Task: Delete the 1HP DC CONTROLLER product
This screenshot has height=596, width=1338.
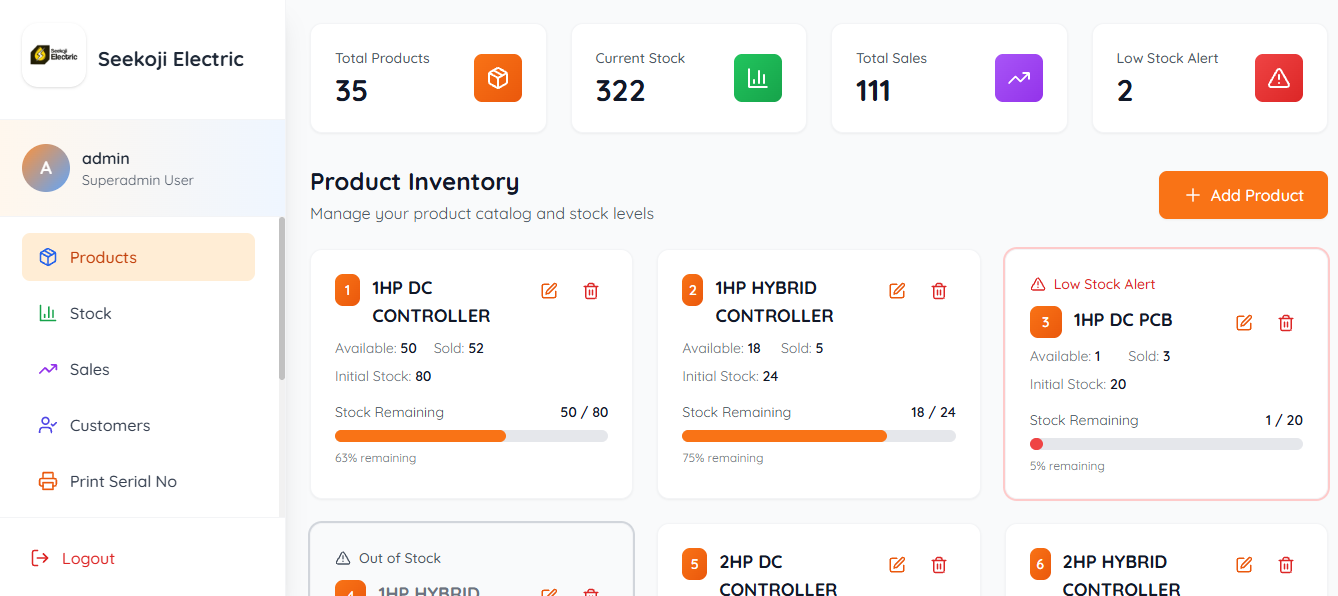Action: [x=591, y=291]
